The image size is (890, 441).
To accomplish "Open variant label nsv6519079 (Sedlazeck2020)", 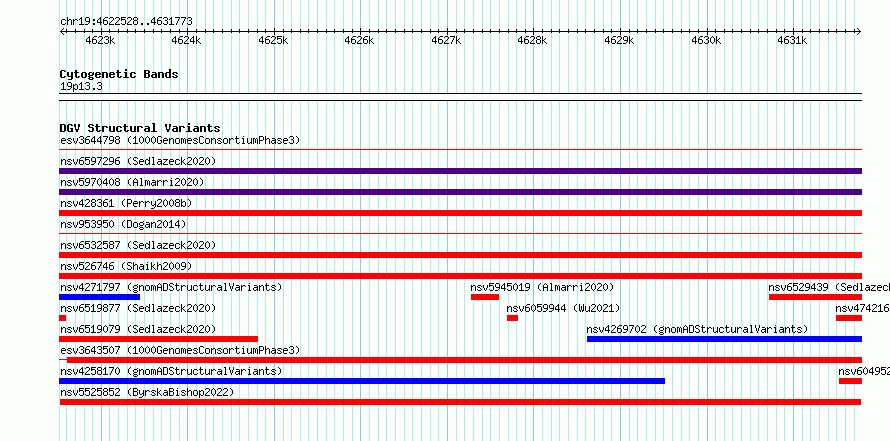I will click(138, 329).
